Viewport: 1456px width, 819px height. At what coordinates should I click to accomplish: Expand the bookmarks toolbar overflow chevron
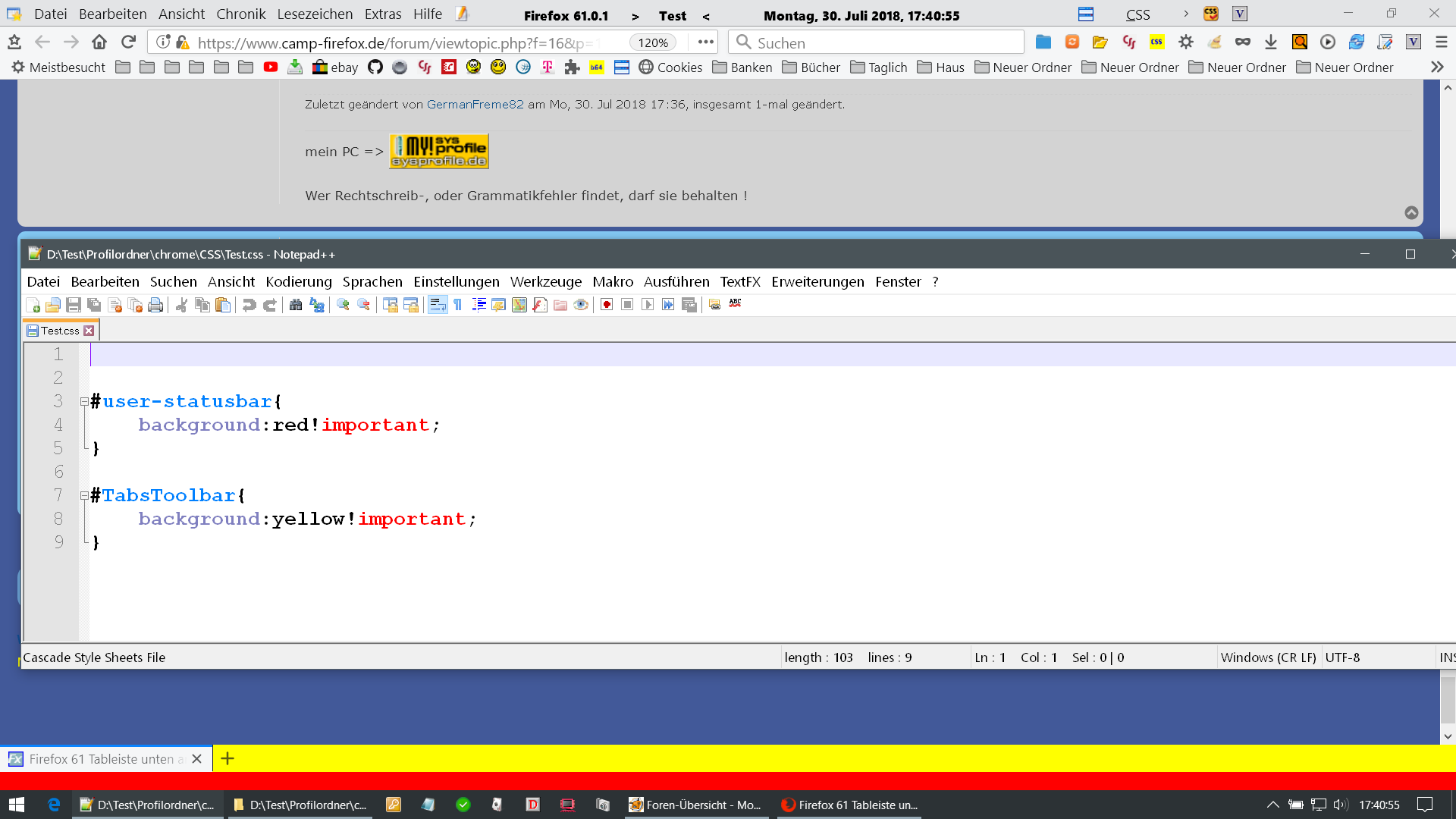(1437, 67)
